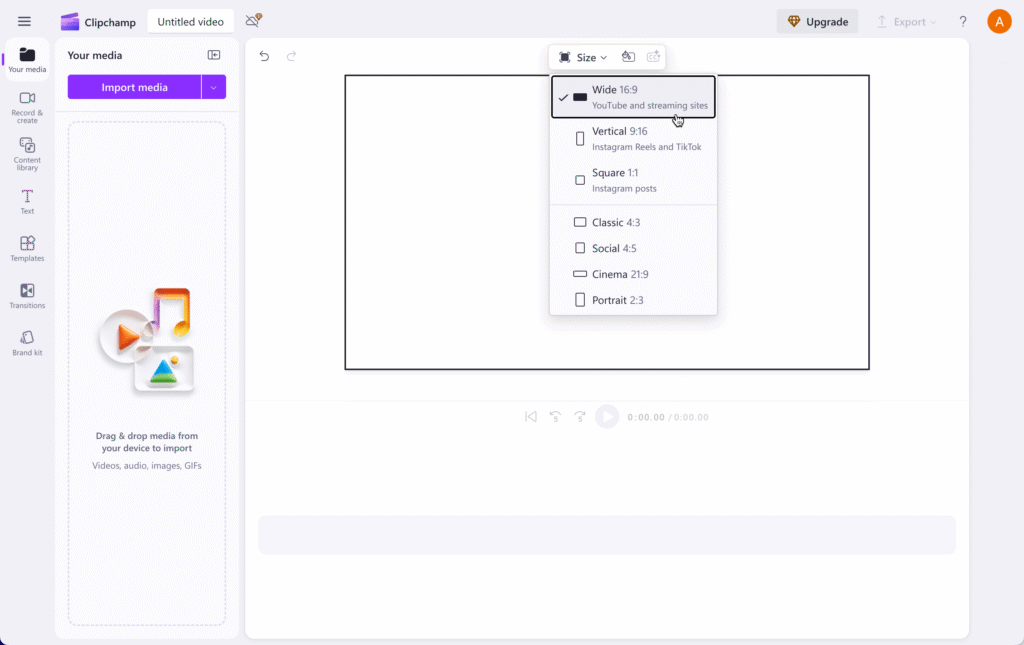Select the Text tool in sidebar

coord(27,201)
